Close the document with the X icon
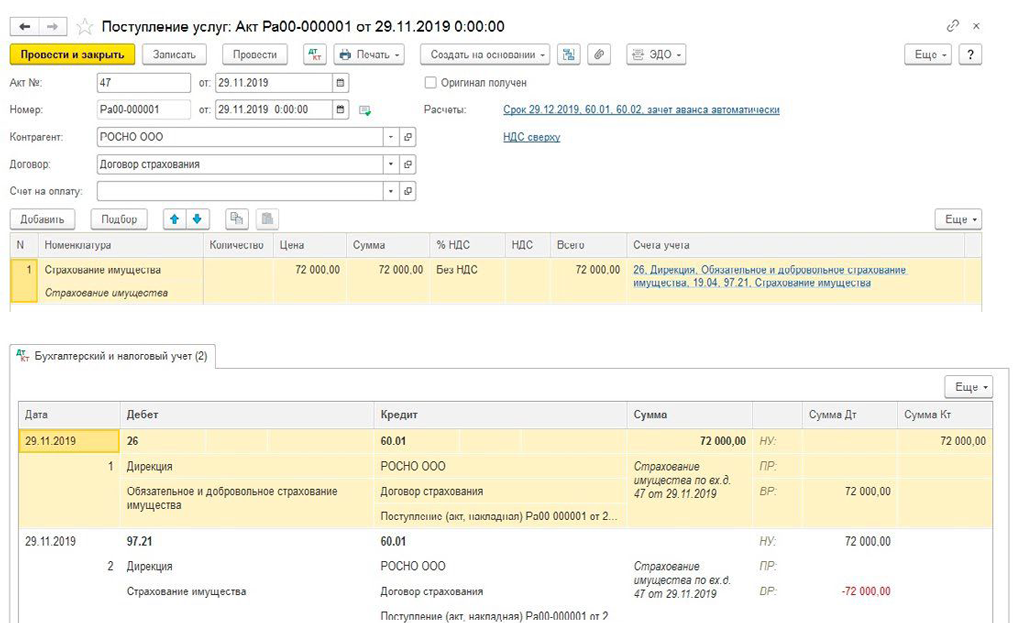 pos(976,26)
